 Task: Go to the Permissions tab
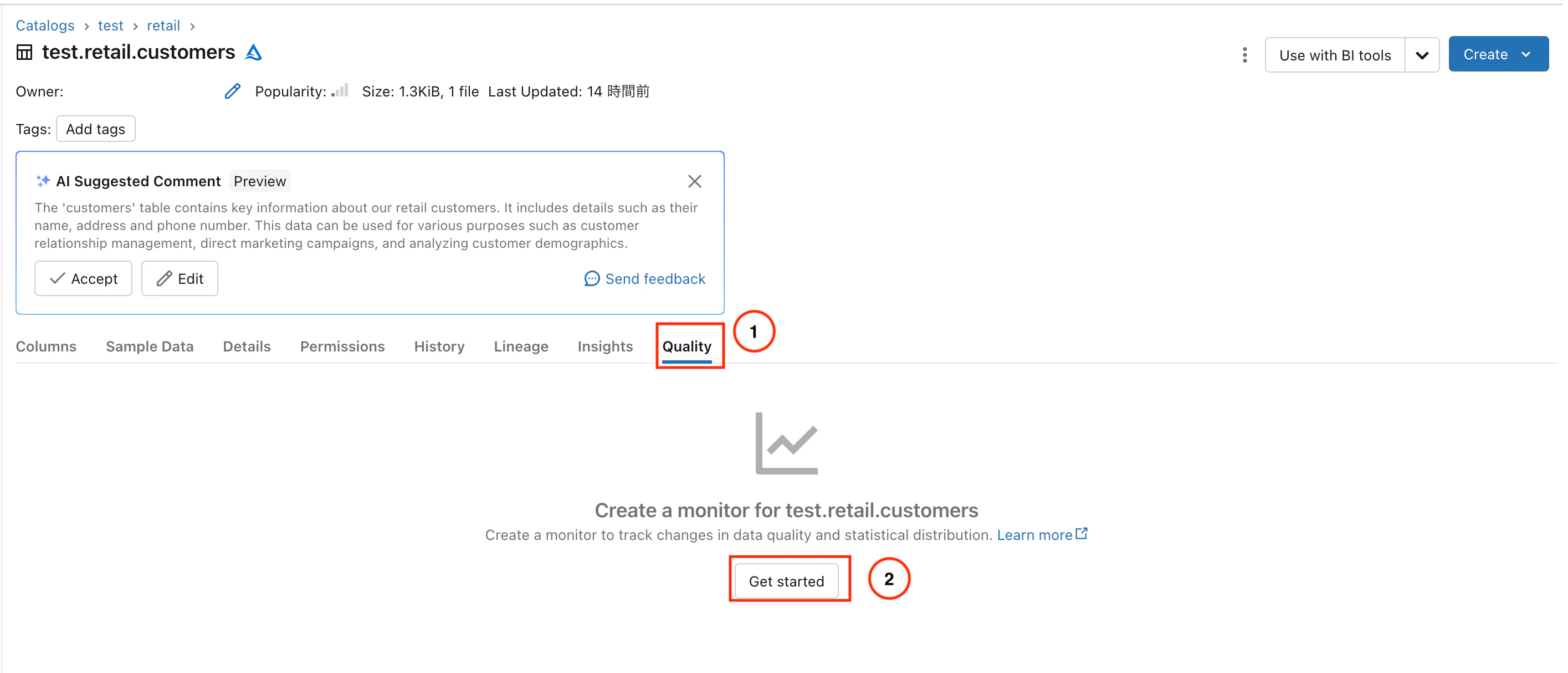click(342, 346)
